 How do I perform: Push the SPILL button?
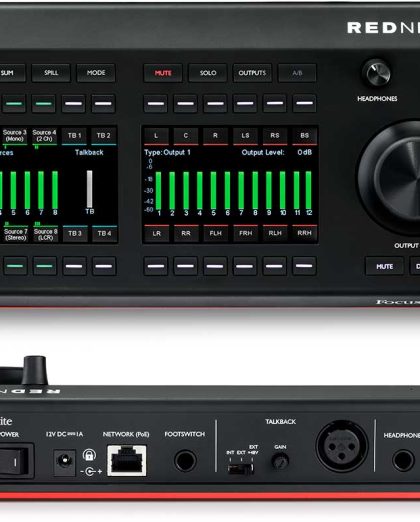51,73
